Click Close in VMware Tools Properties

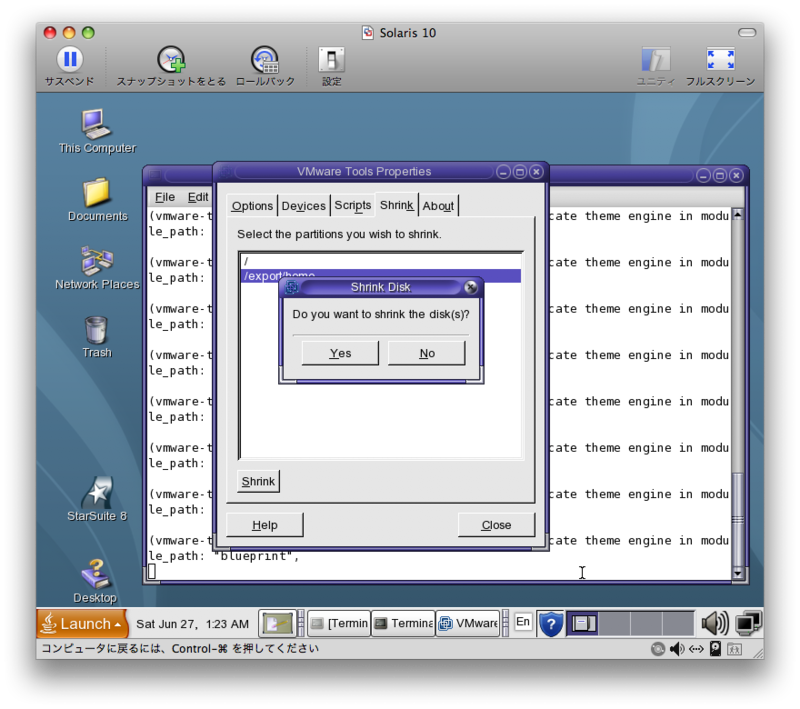tap(496, 525)
